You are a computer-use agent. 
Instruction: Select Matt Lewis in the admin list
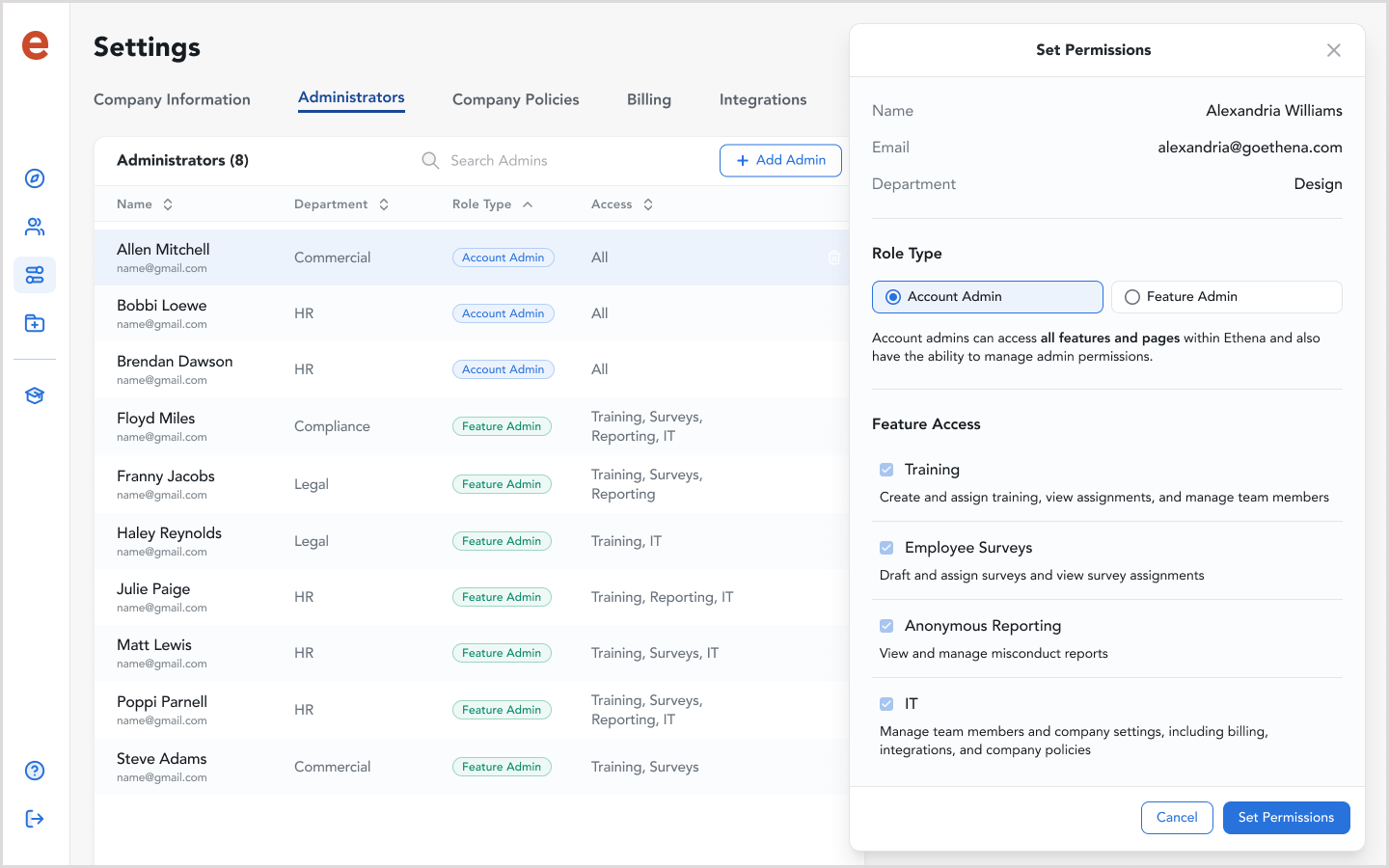[x=154, y=645]
